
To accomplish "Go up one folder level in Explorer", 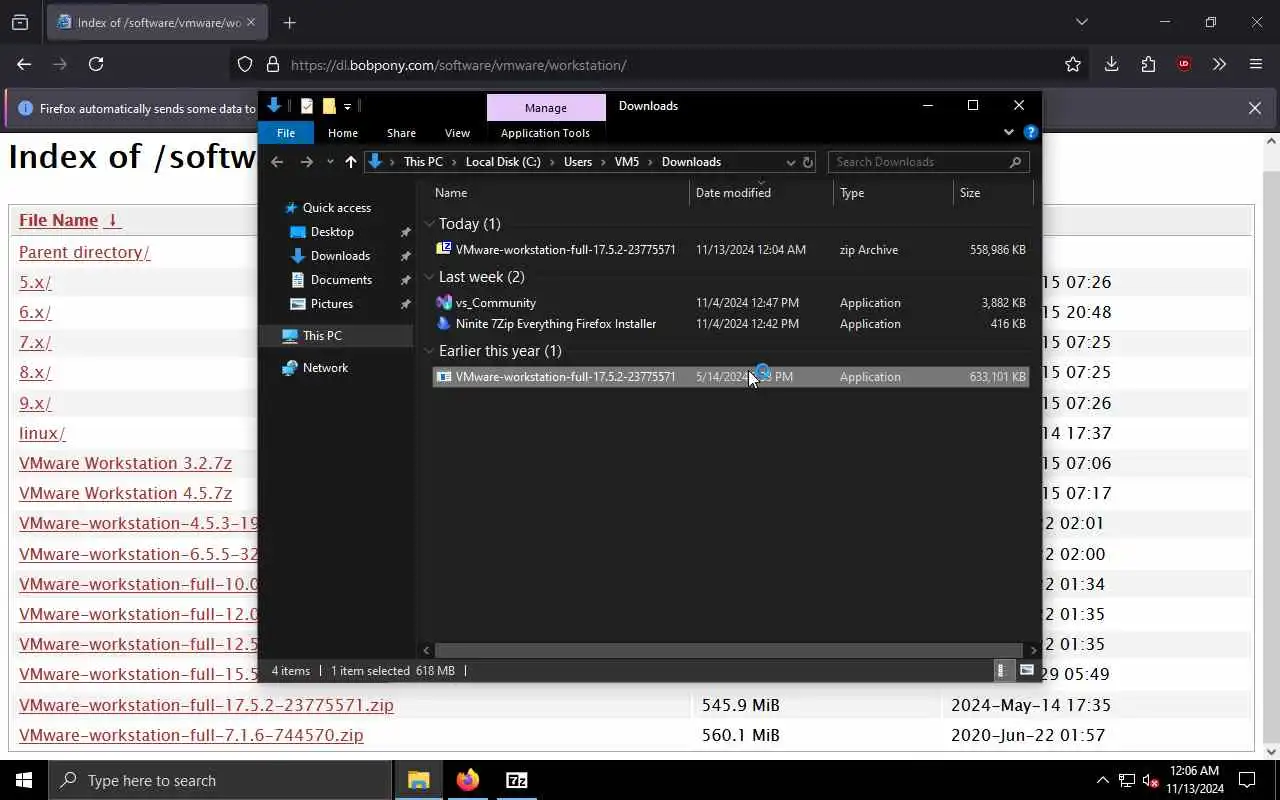I will (350, 162).
